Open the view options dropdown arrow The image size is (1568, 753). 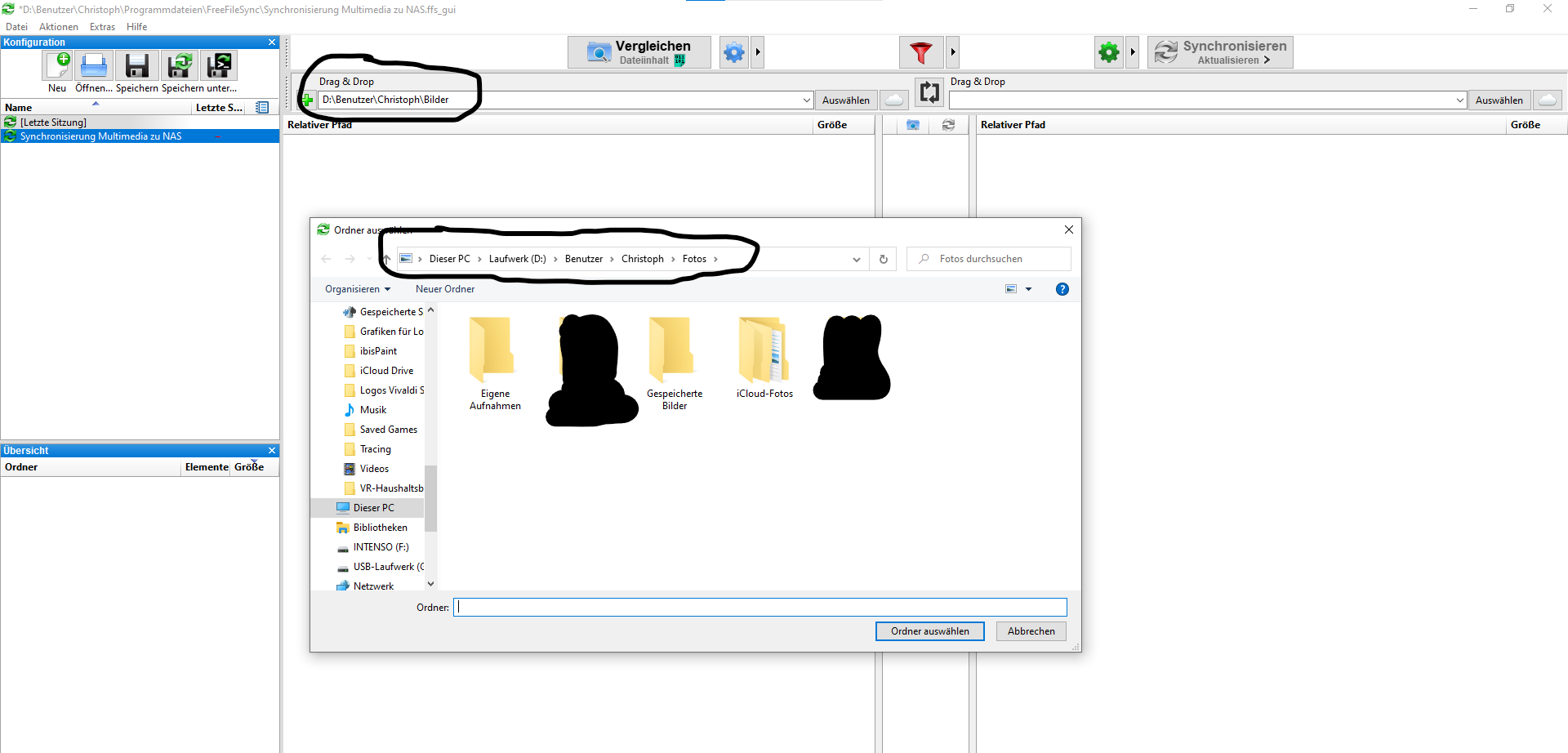(1028, 289)
